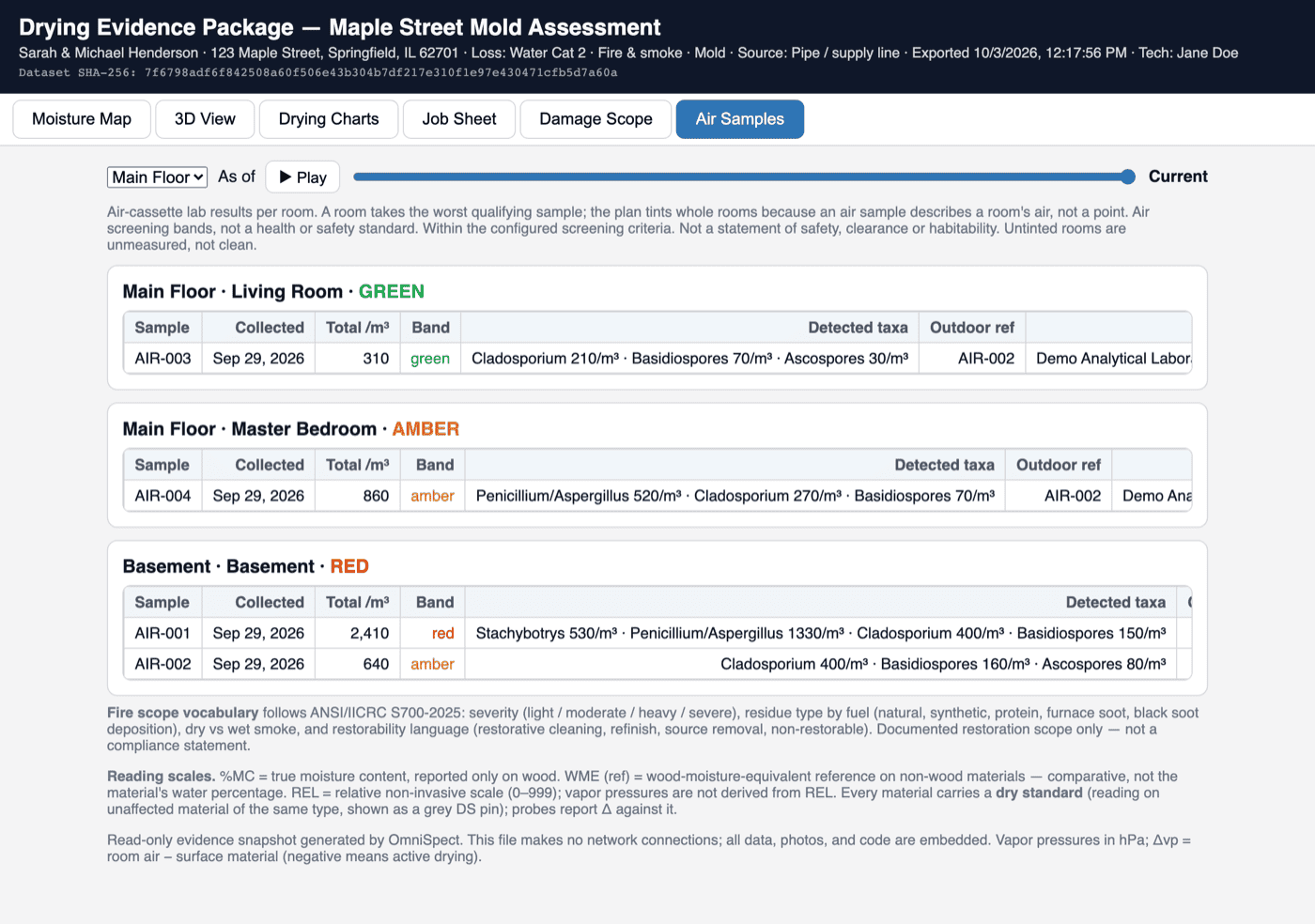Select sample AIR-003 cell
The height and width of the screenshot is (924, 1315).
tap(162, 359)
